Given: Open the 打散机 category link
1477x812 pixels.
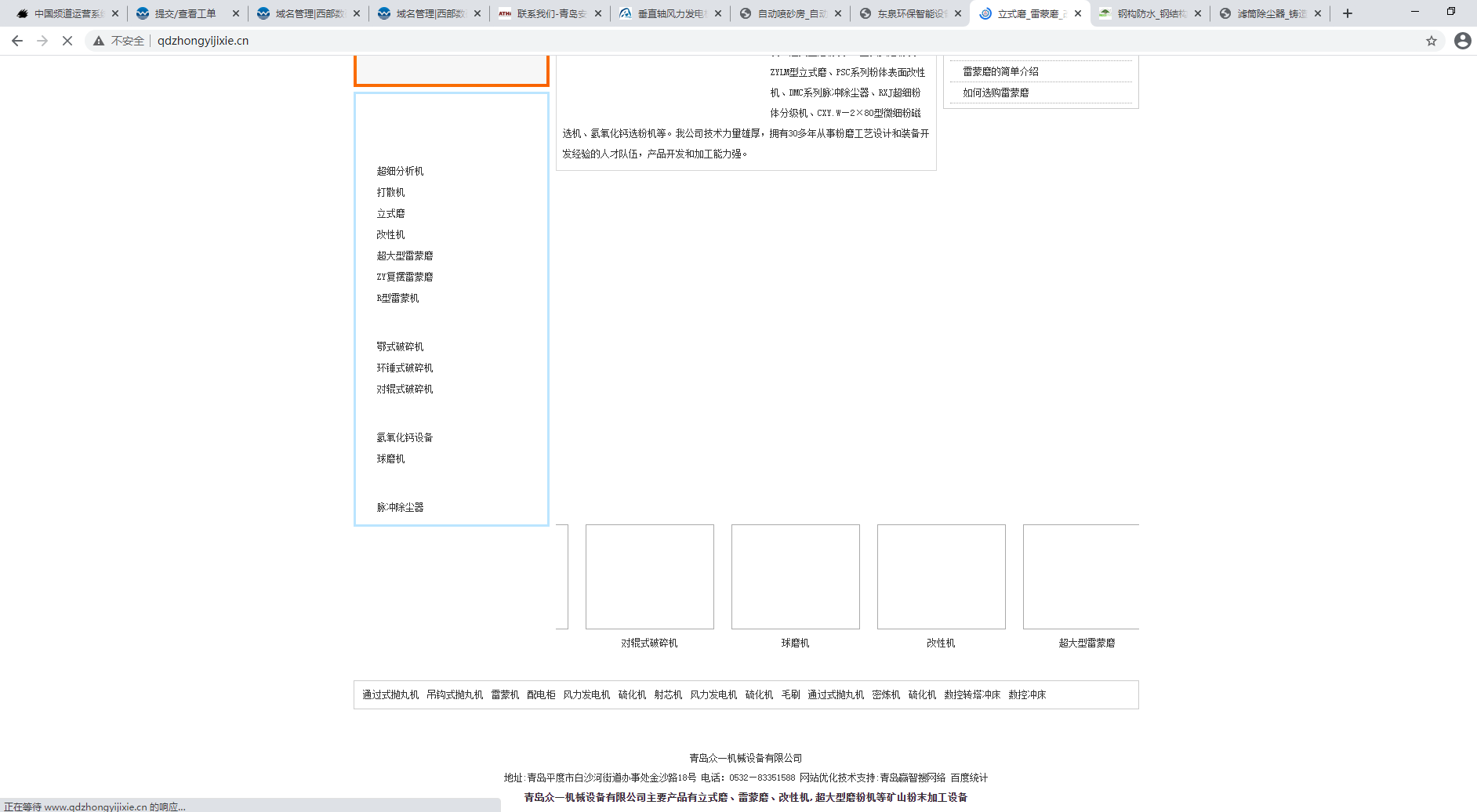Looking at the screenshot, I should tap(390, 192).
